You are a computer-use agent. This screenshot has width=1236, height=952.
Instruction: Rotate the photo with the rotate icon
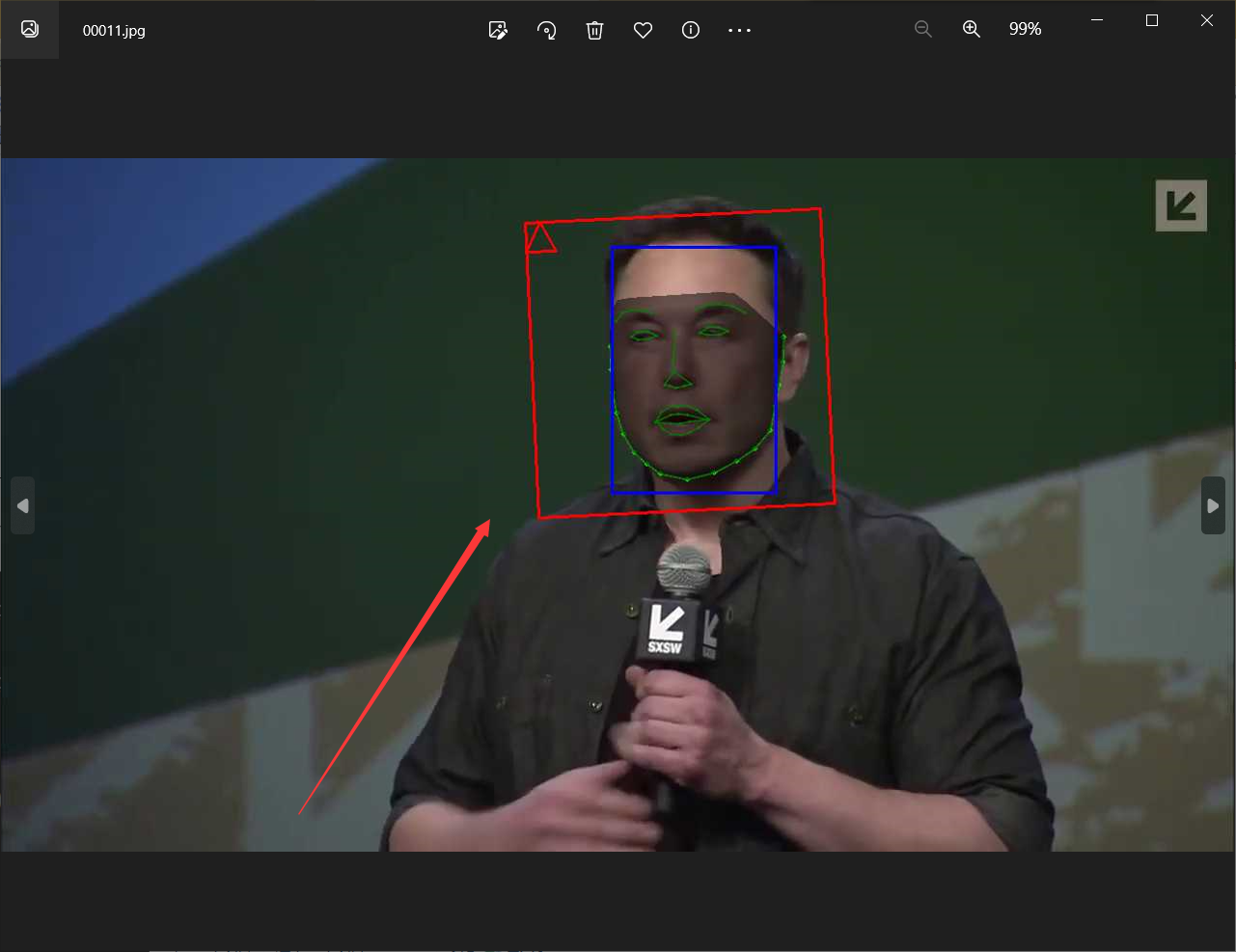[x=546, y=30]
